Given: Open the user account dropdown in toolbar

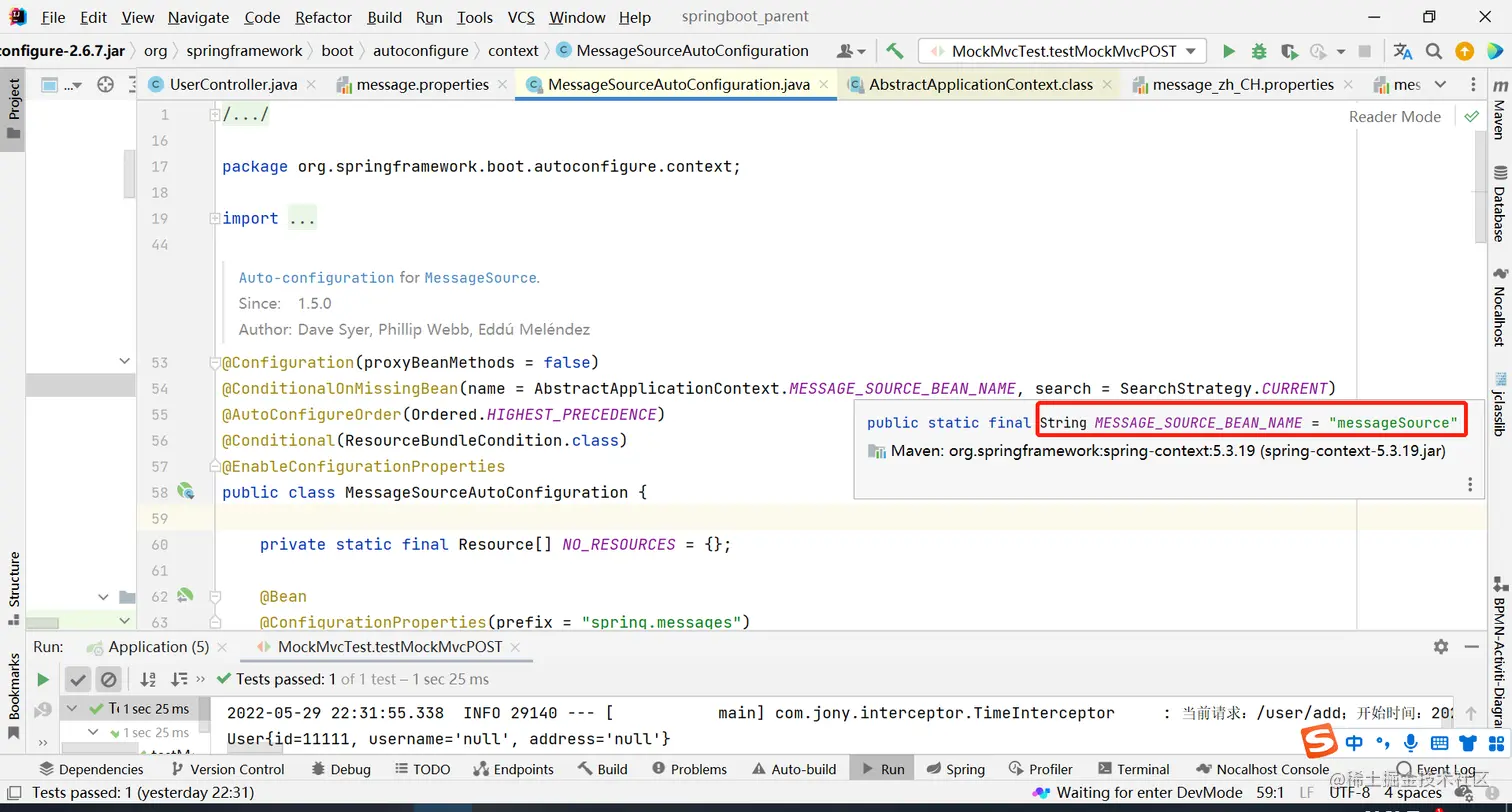Looking at the screenshot, I should 851,51.
